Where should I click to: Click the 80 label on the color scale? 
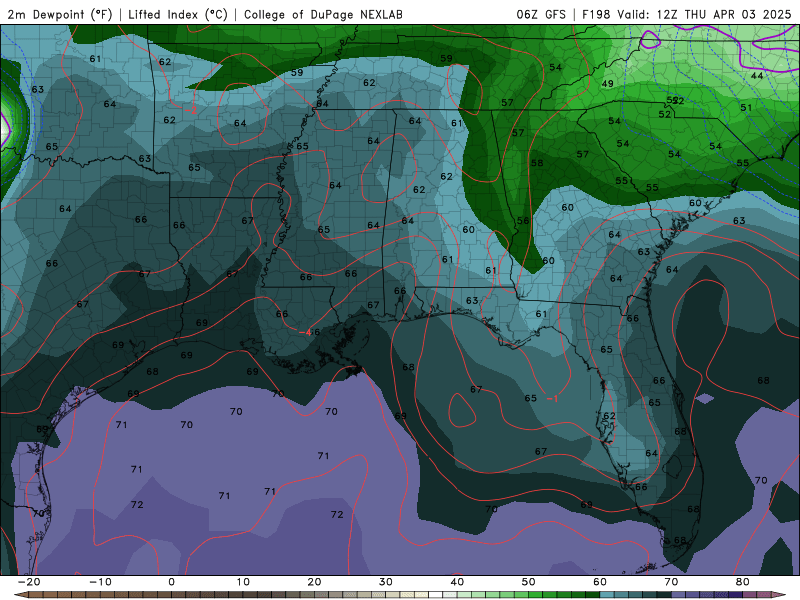[743, 582]
